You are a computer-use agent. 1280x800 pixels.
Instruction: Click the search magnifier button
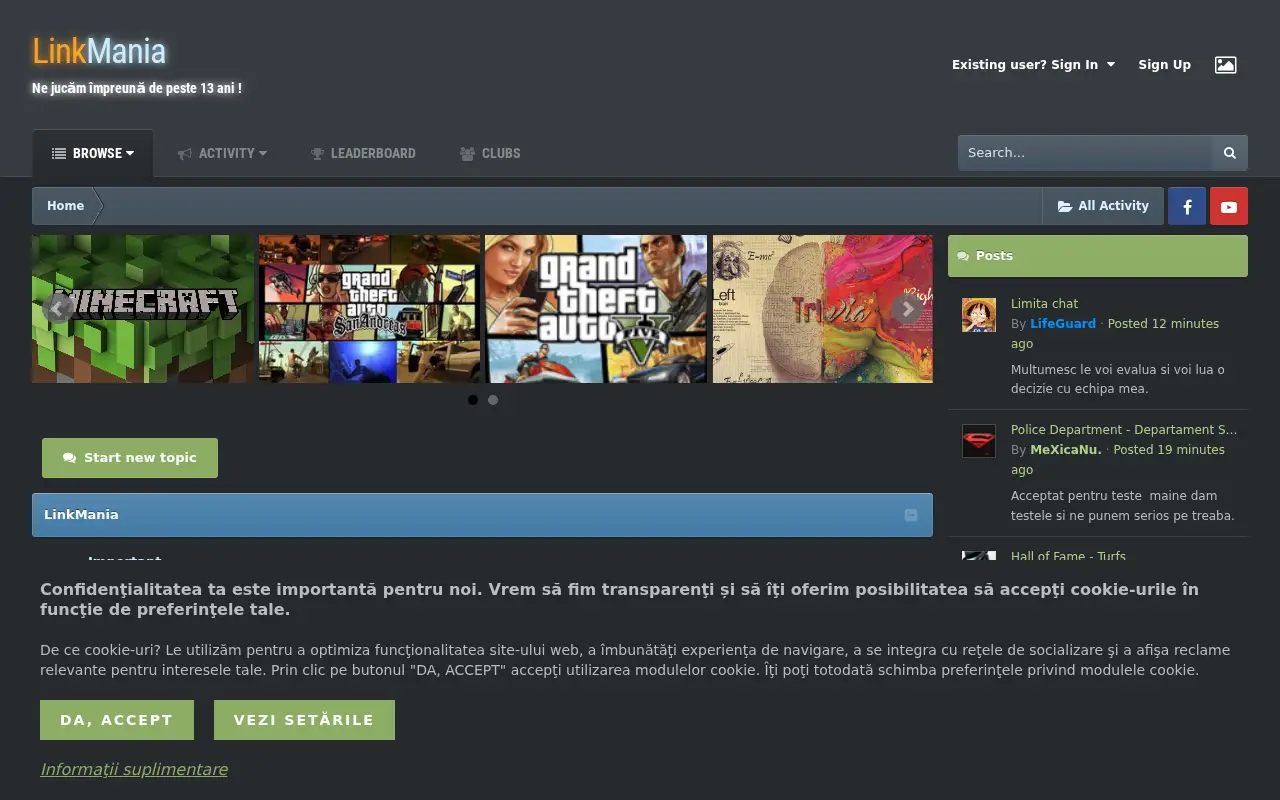pyautogui.click(x=1230, y=153)
